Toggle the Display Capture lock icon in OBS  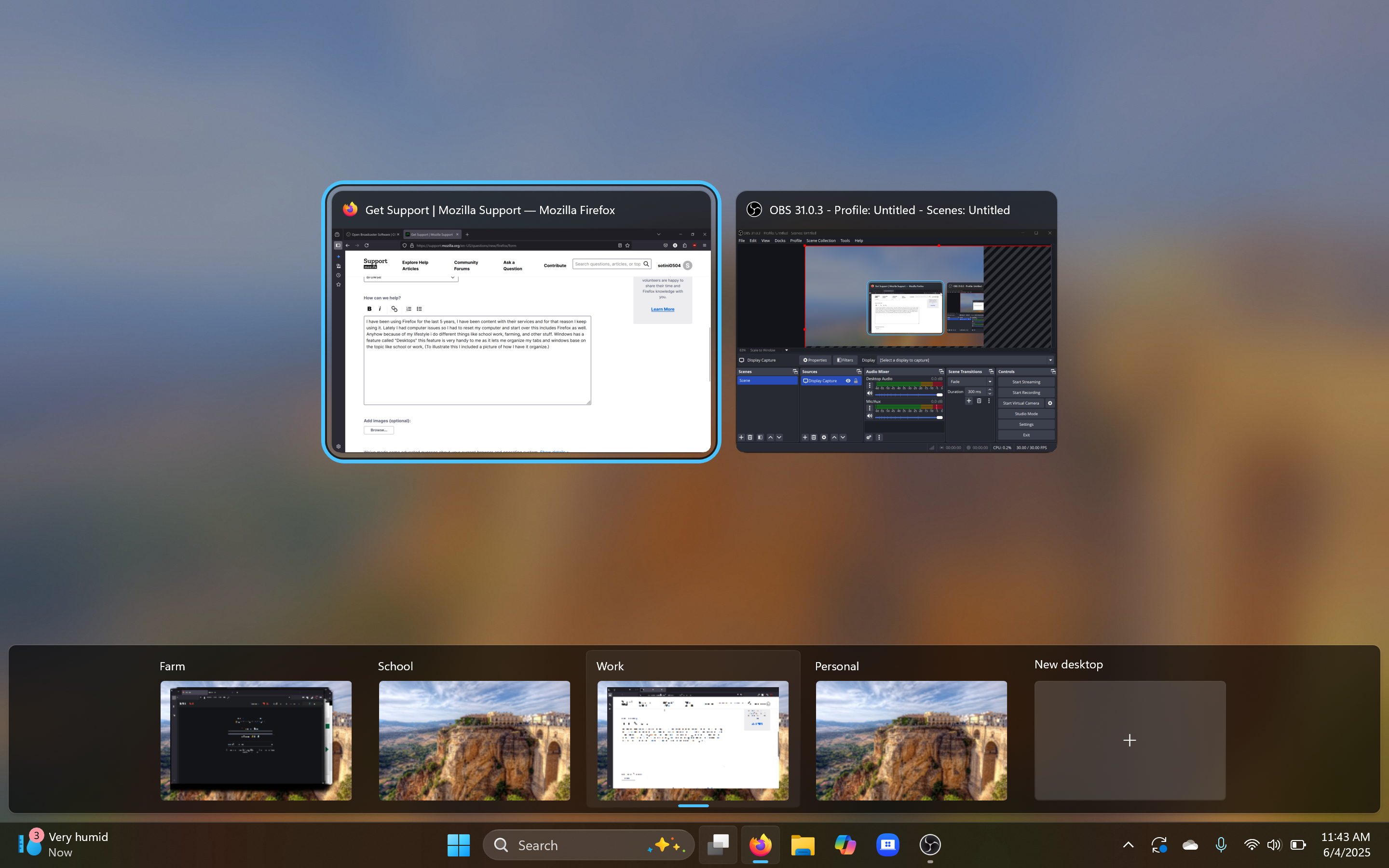click(856, 380)
